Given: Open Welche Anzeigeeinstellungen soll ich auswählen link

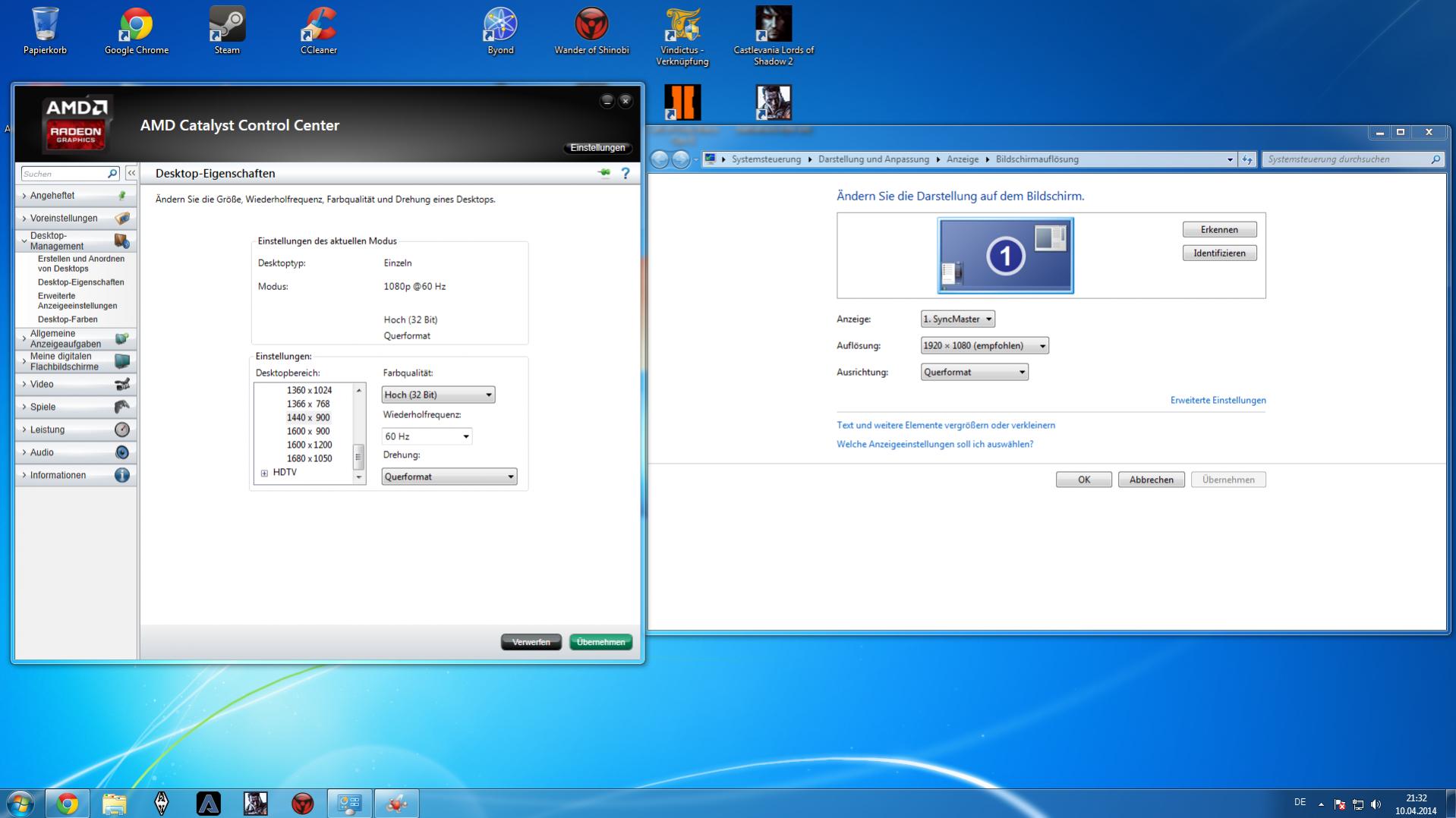Looking at the screenshot, I should pos(934,445).
